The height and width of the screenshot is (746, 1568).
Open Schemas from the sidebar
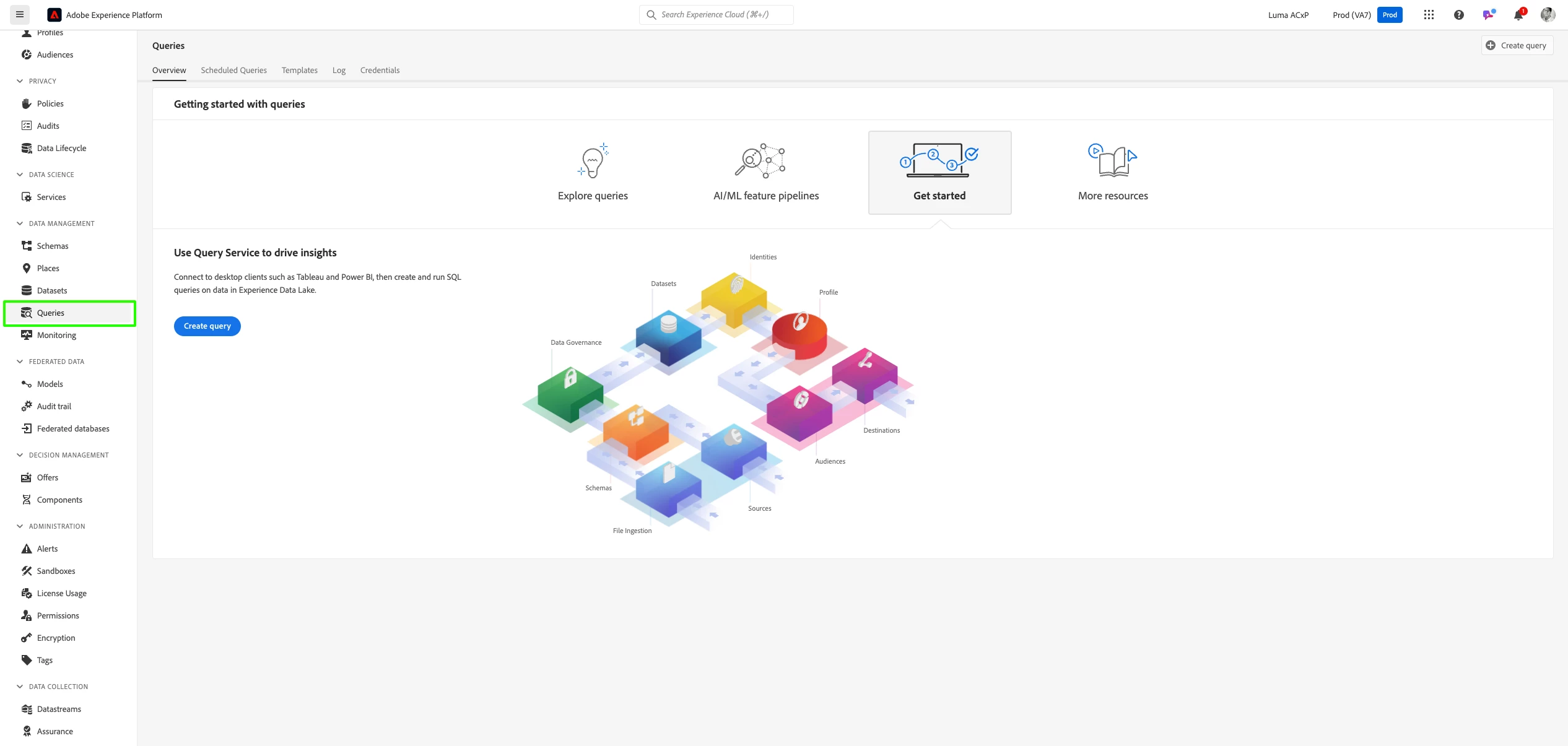pyautogui.click(x=52, y=246)
